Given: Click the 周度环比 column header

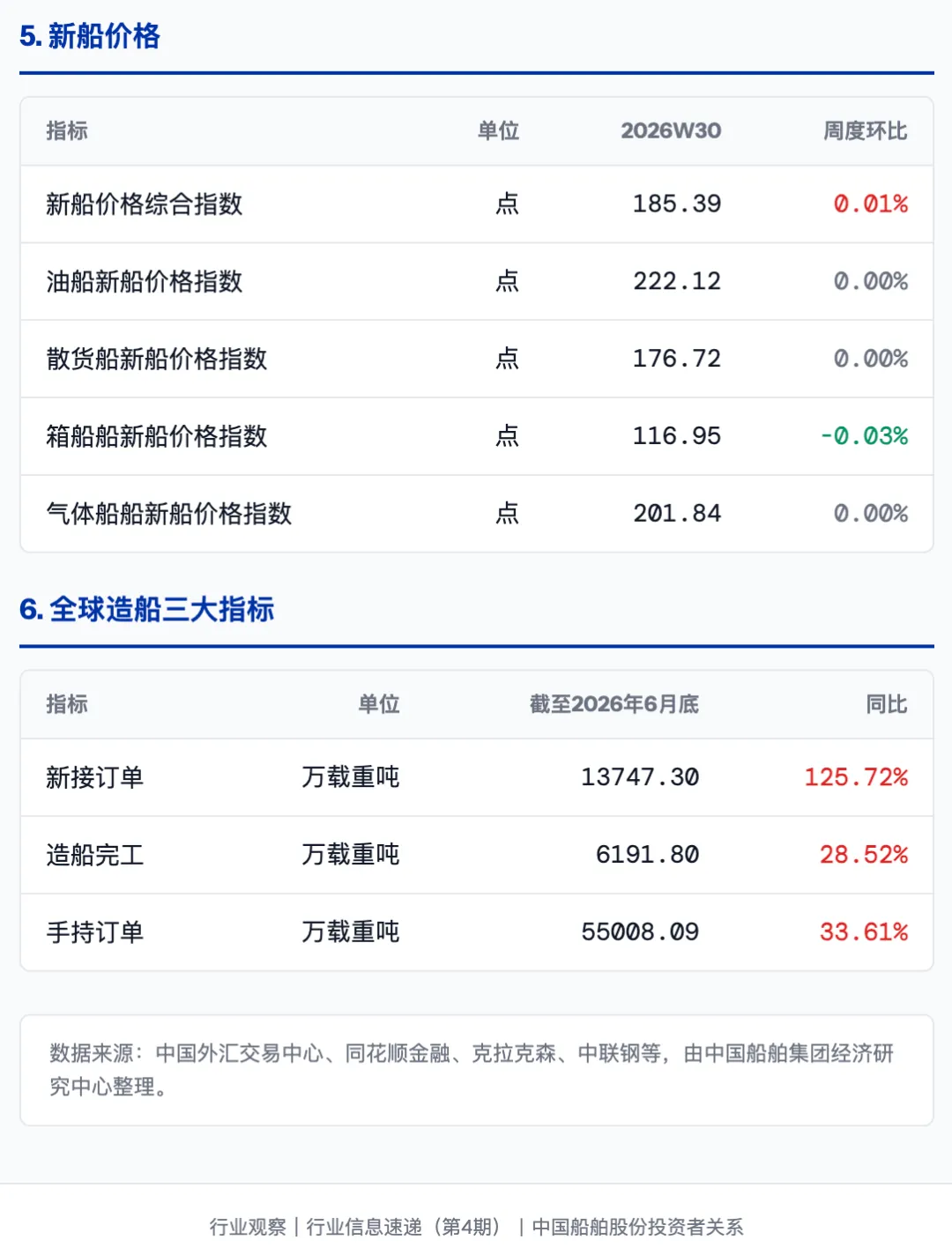Looking at the screenshot, I should pyautogui.click(x=866, y=131).
